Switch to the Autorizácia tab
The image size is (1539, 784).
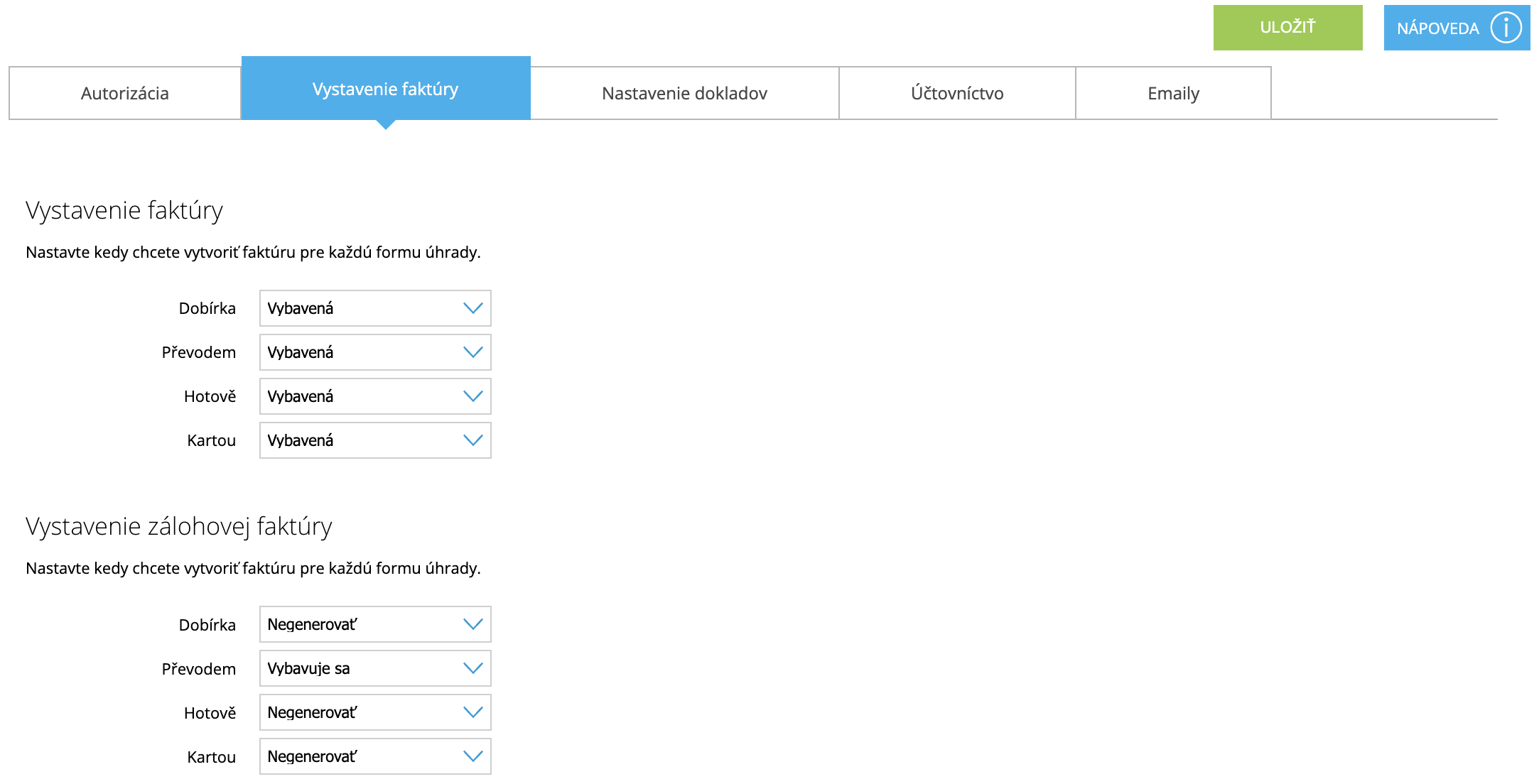pyautogui.click(x=125, y=93)
